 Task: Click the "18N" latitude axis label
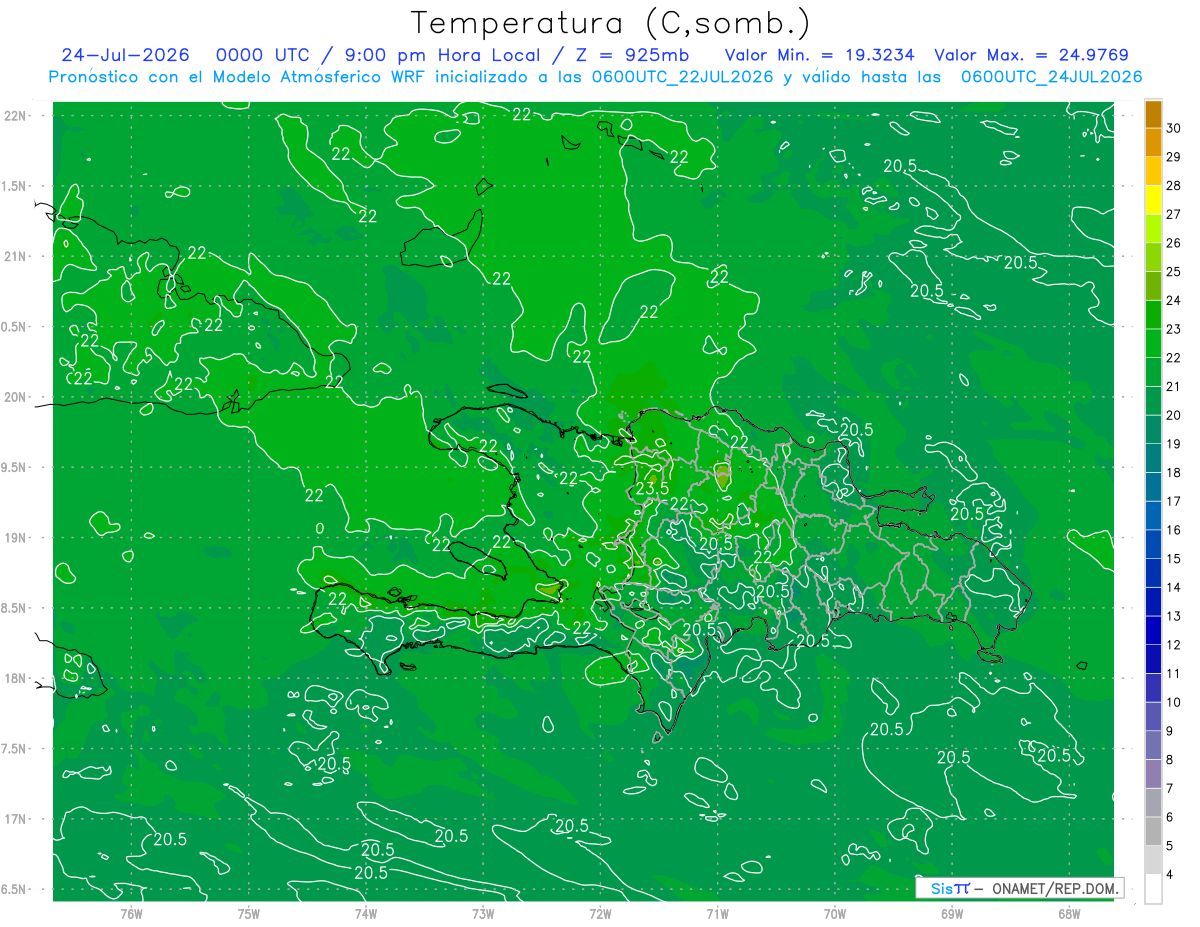[x=14, y=678]
